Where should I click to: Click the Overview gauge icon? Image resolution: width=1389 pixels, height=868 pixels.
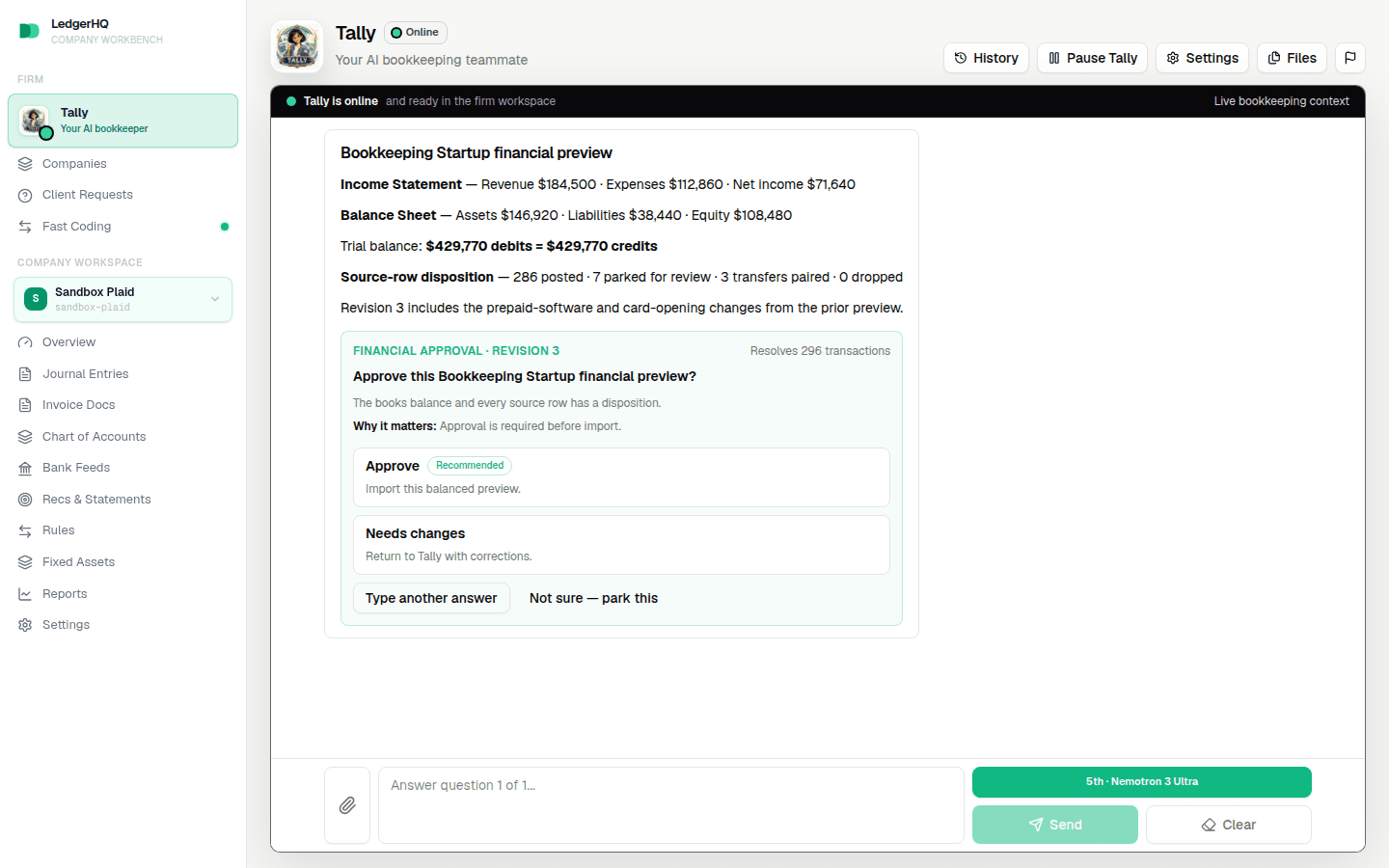(x=25, y=342)
